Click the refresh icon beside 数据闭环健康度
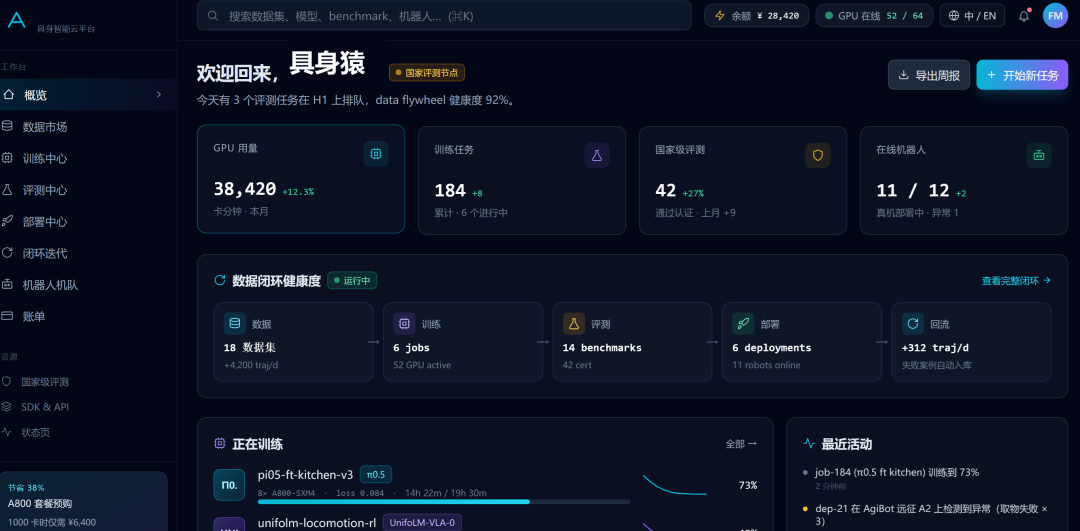Screen dimensions: 1080x531 pos(220,280)
